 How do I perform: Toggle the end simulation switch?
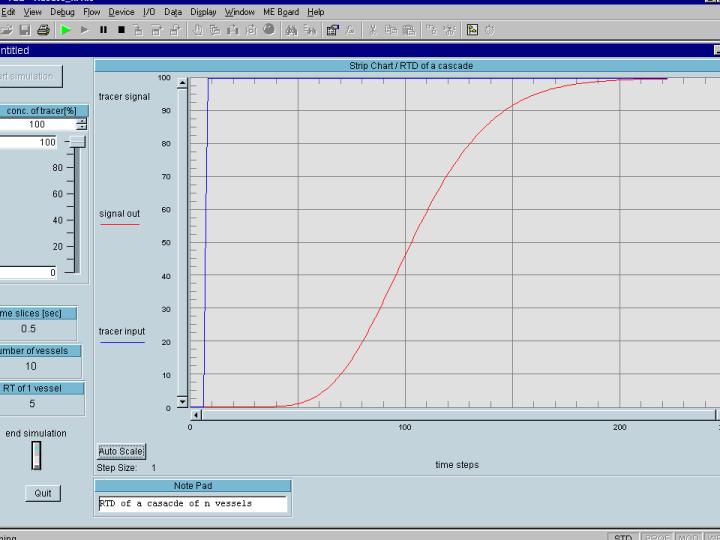(x=36, y=456)
